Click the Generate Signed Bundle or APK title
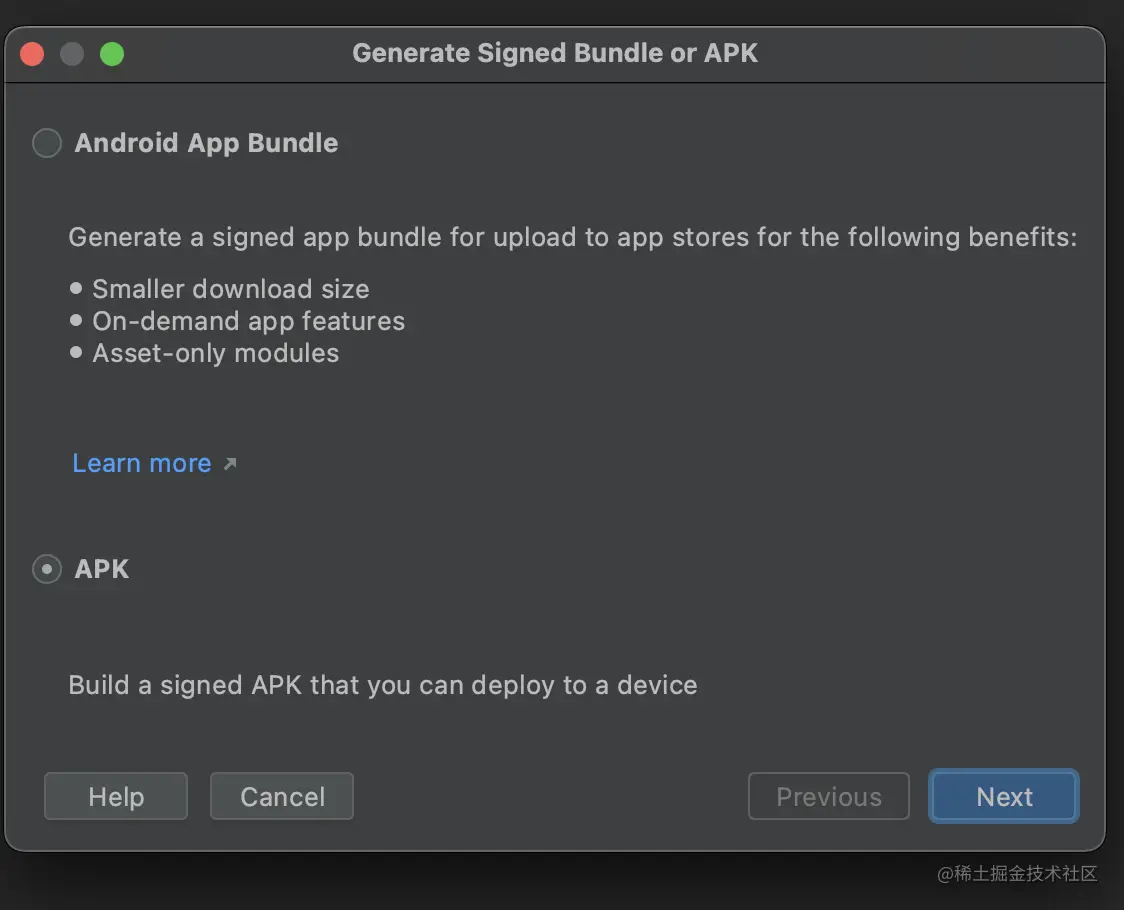1124x910 pixels. (555, 53)
